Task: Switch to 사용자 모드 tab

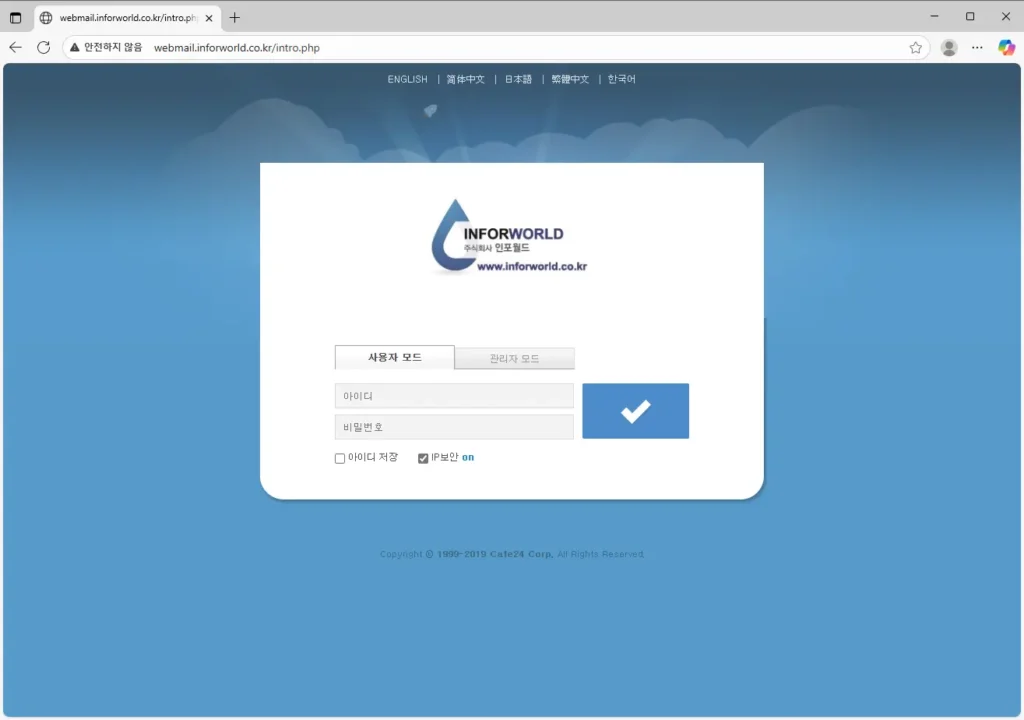Action: 394,357
